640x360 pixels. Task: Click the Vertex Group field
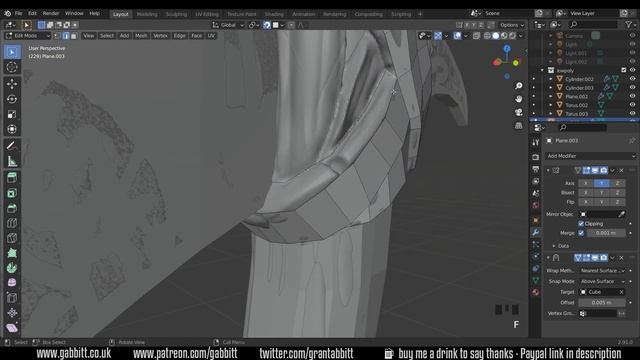tap(598, 313)
